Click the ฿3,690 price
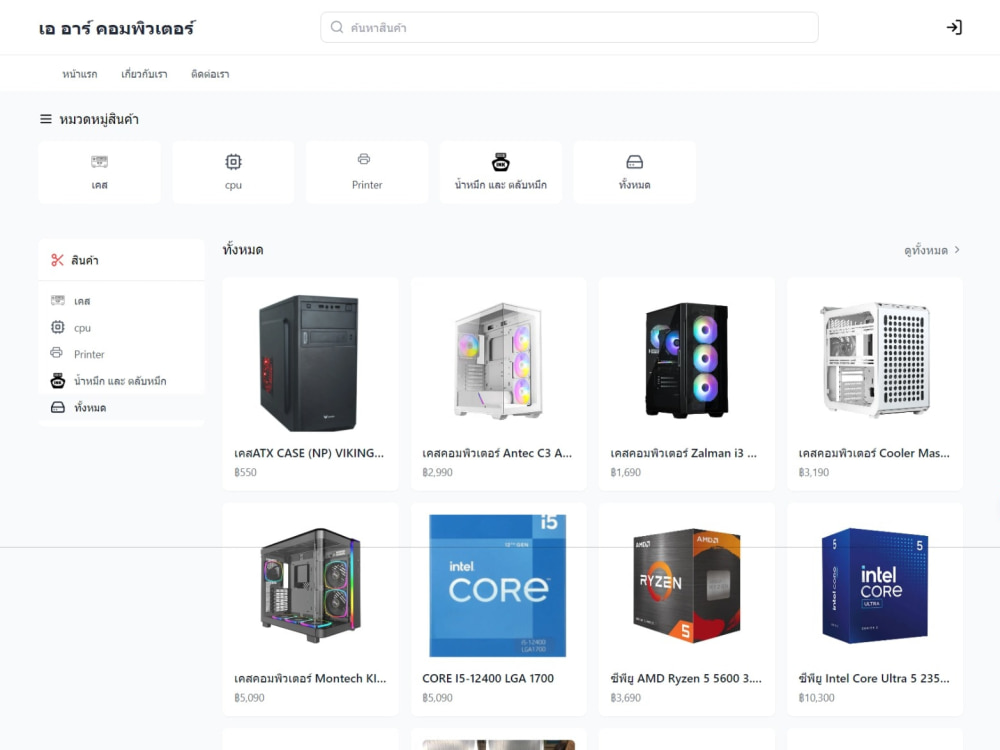This screenshot has height=750, width=1000. tap(626, 698)
